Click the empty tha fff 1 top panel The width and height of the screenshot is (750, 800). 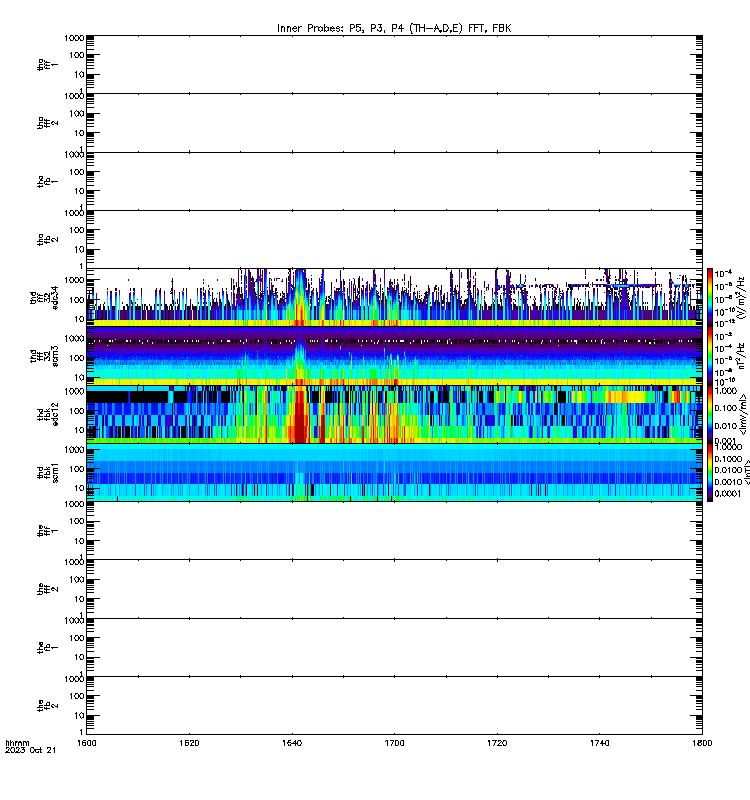[394, 64]
